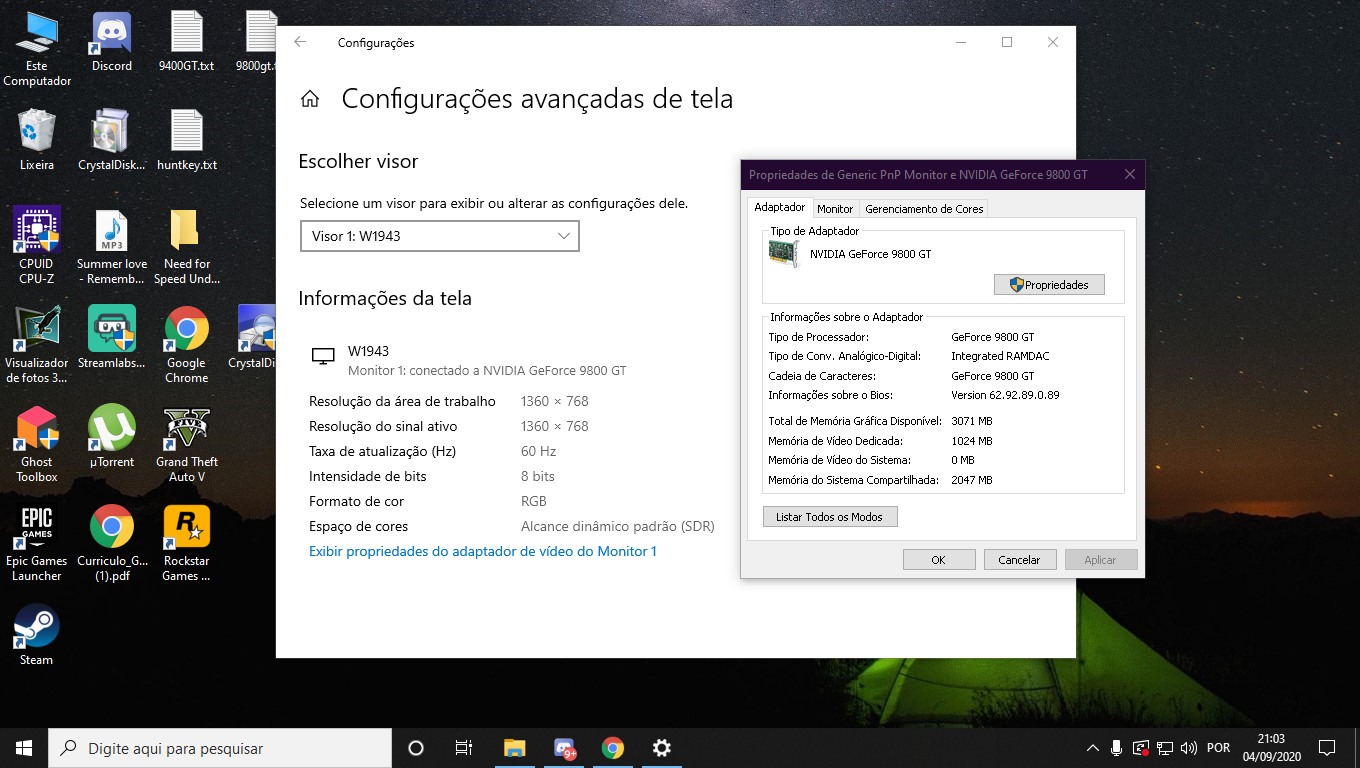
Task: Open Ghost Toolbox shortcut
Action: click(37, 444)
